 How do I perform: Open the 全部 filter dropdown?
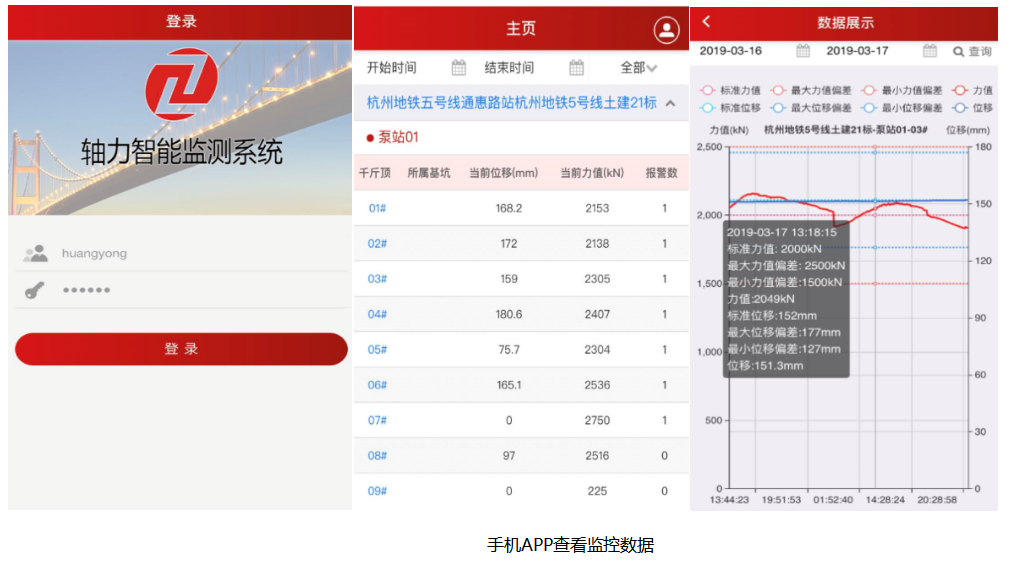(638, 68)
